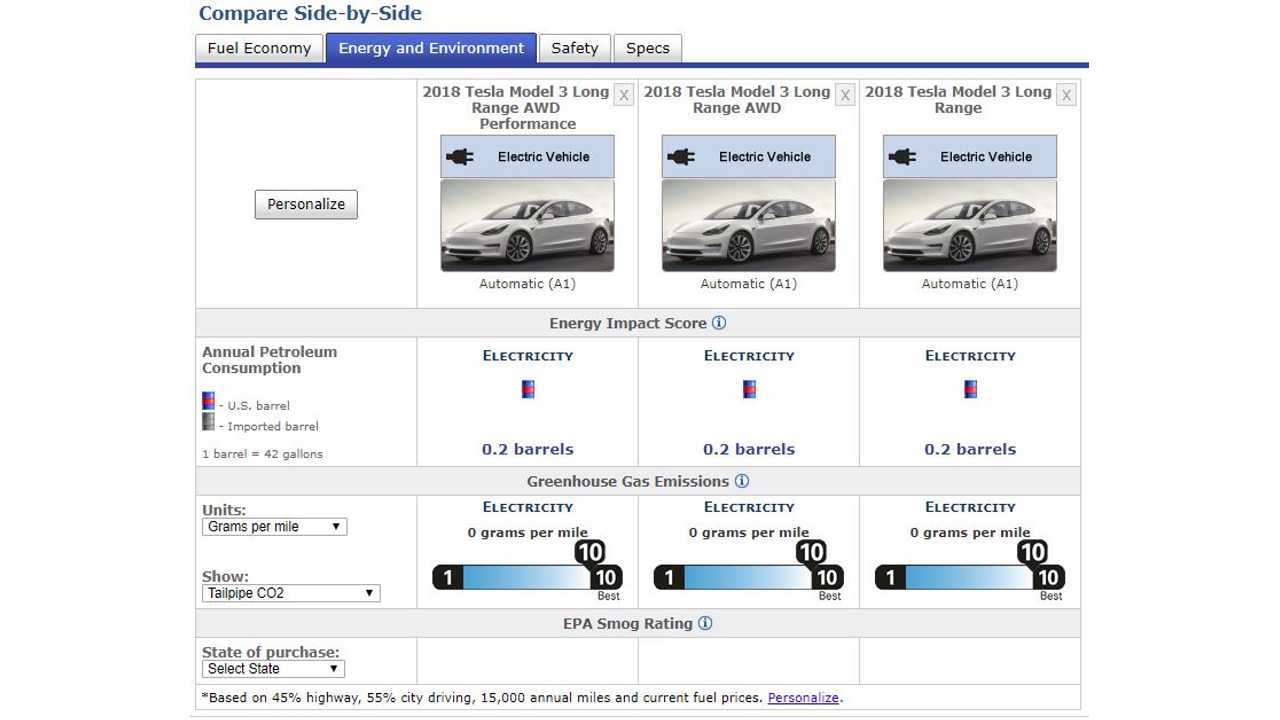Click the AWD Performance greenhouse gas rating bar
1280x720 pixels.
pyautogui.click(x=527, y=577)
